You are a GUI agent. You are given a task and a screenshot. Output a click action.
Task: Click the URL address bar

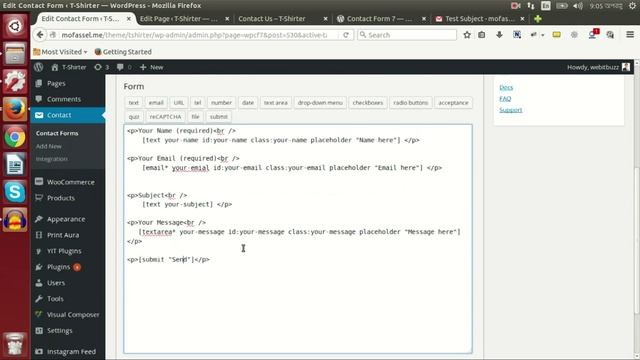(x=194, y=35)
